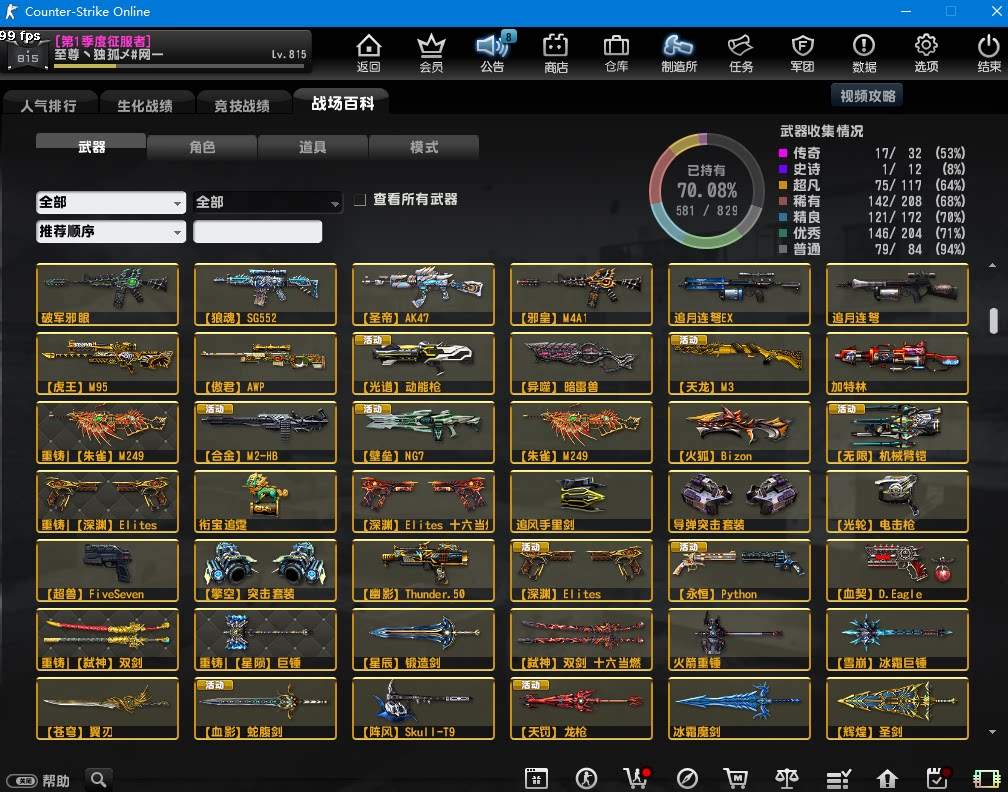
Task: Select the 道具 sub-tab
Action: 312,147
